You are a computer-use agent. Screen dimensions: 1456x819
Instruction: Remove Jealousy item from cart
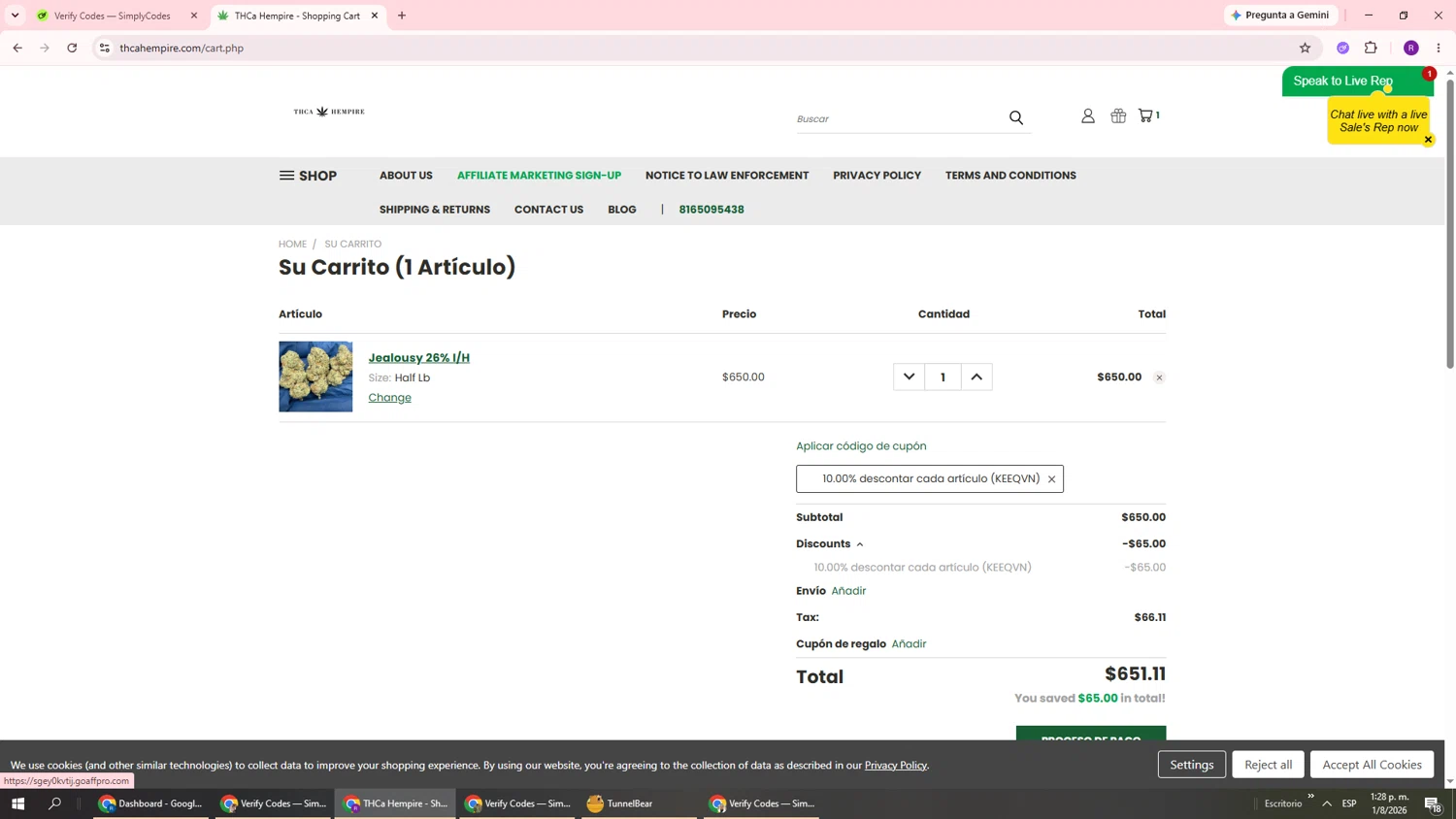pyautogui.click(x=1159, y=377)
